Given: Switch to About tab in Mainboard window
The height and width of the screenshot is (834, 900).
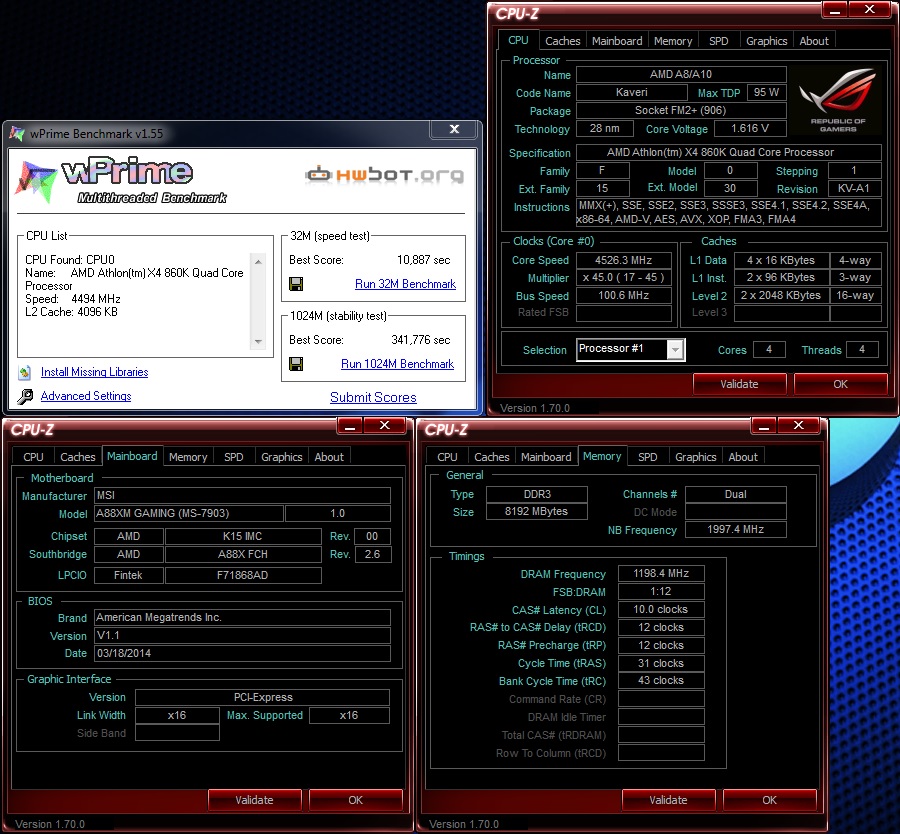Looking at the screenshot, I should click(329, 457).
